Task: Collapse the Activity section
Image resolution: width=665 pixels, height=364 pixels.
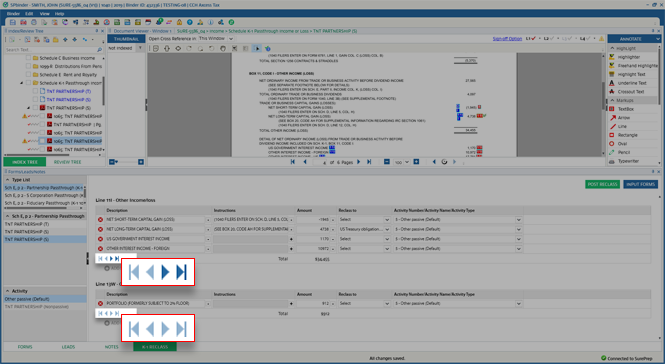Action: 7,291
